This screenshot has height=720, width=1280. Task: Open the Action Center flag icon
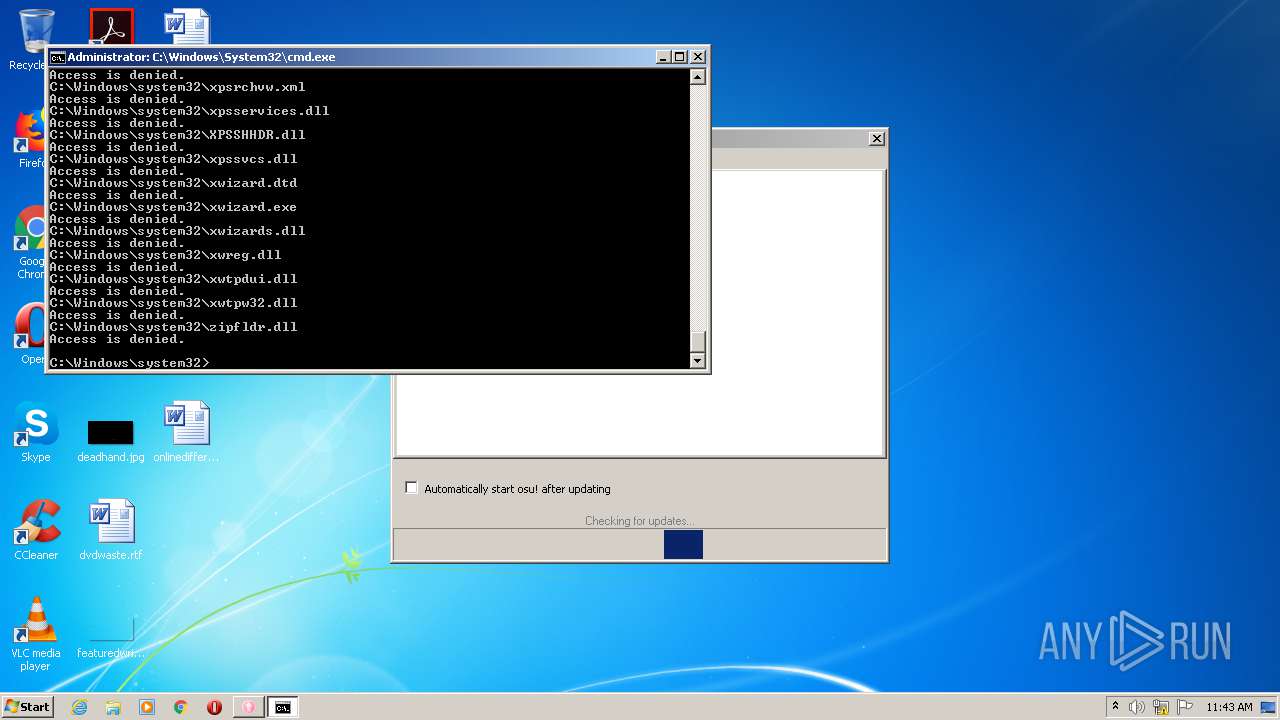coord(1185,707)
